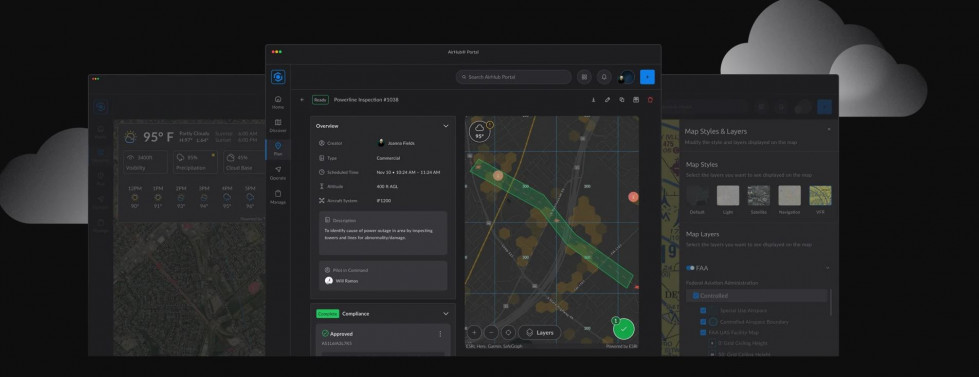The width and height of the screenshot is (979, 377).
Task: Open the Operate section in the sidebar
Action: [x=278, y=173]
